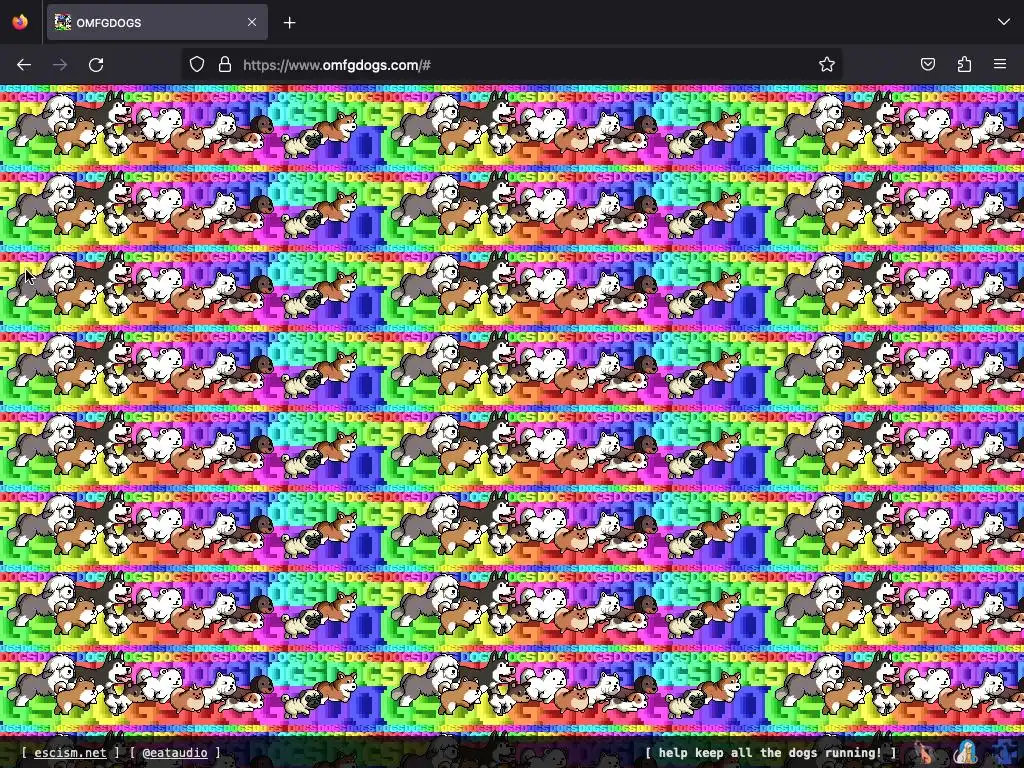The image size is (1024, 768).
Task: Follow the escism.net link
Action: pyautogui.click(x=70, y=753)
